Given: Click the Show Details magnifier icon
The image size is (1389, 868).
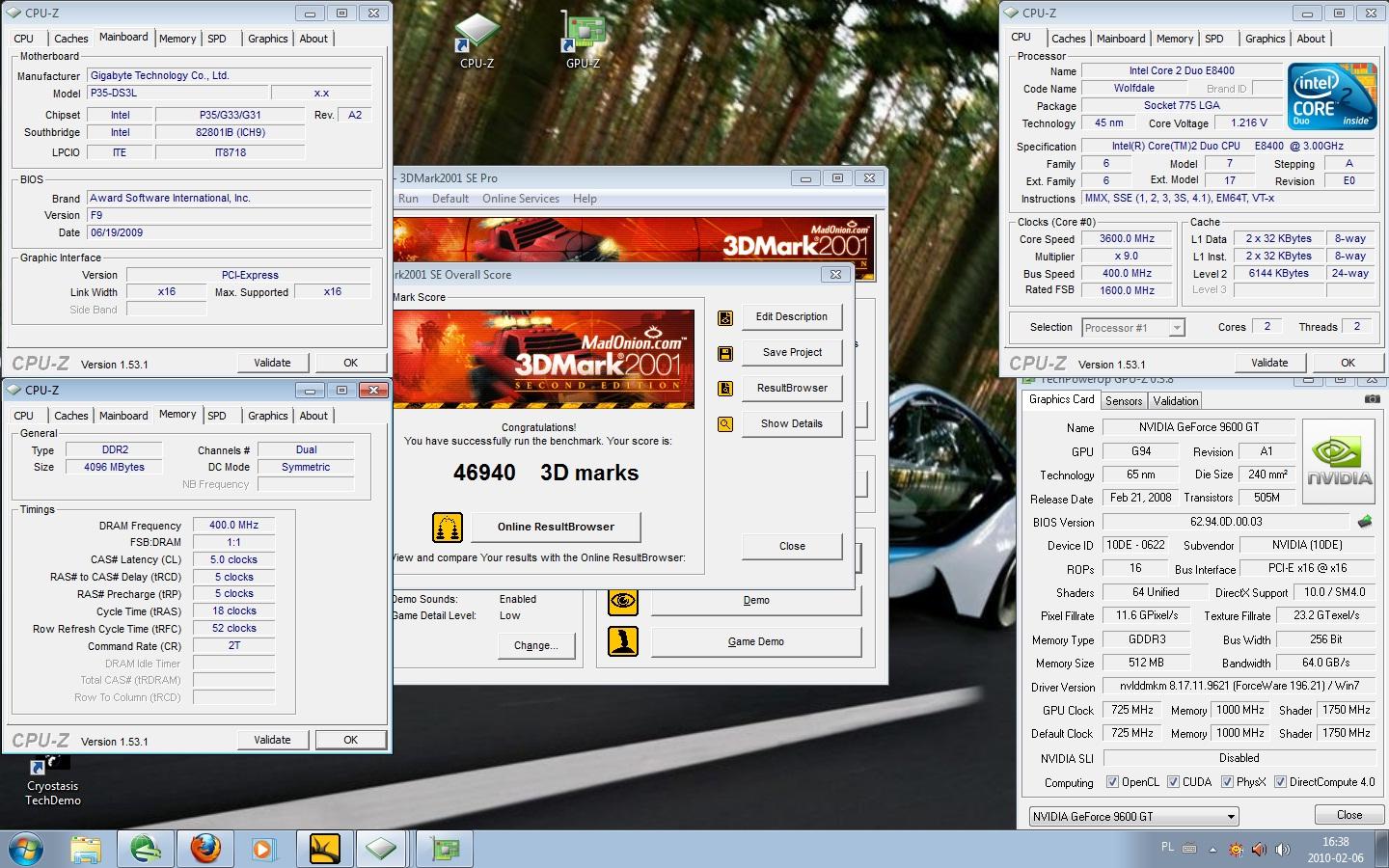Looking at the screenshot, I should point(725,424).
